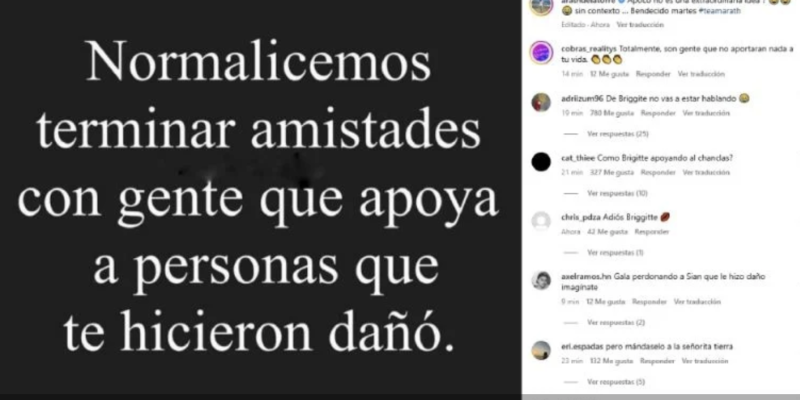Open adriizum96 profile avatar
800x400 pixels.
(x=541, y=102)
